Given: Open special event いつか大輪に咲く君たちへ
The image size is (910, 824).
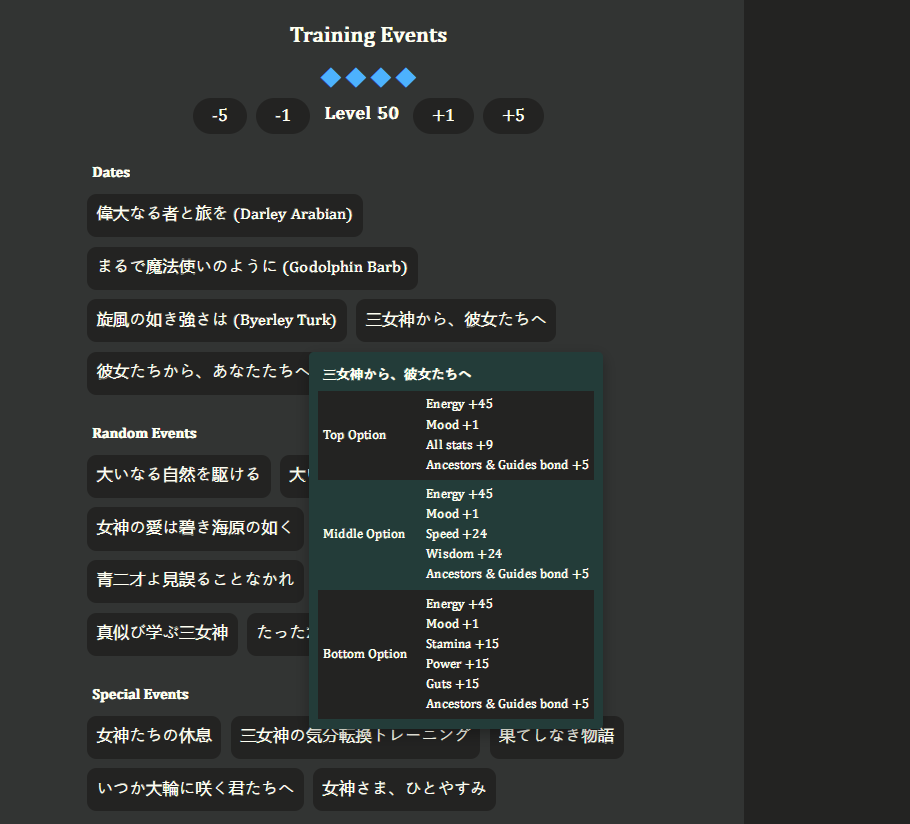Looking at the screenshot, I should 195,789.
